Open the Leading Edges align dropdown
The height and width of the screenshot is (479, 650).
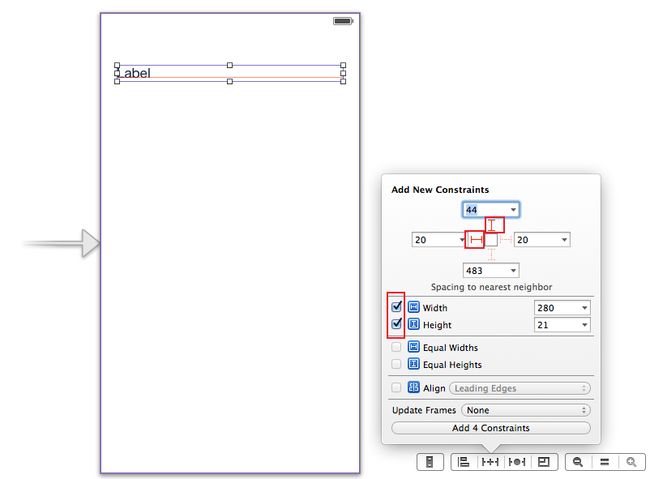point(520,388)
